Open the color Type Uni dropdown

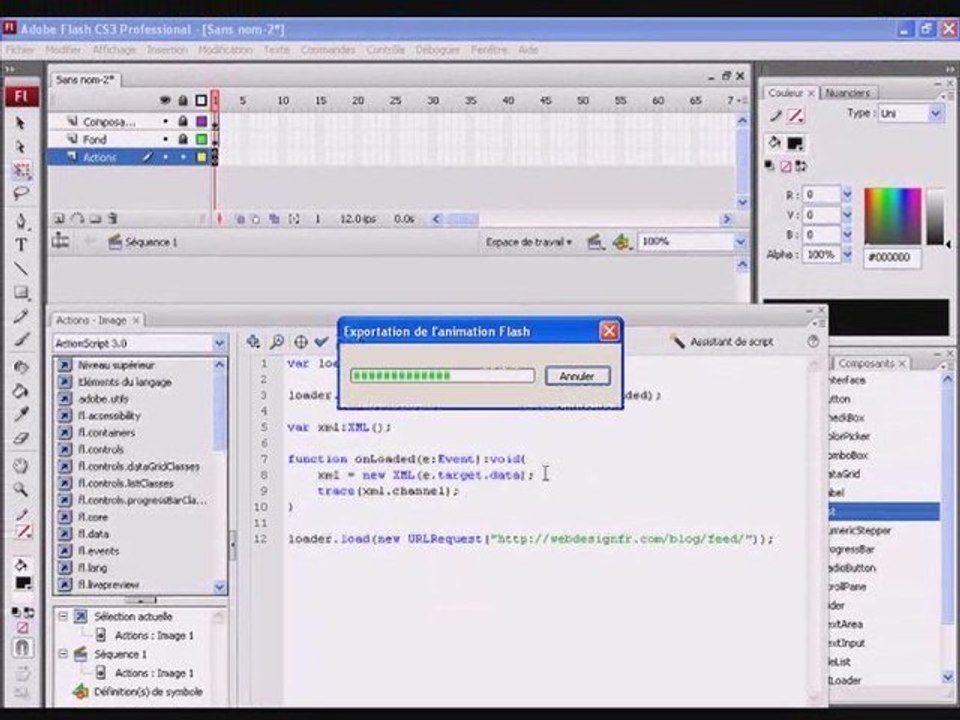coord(936,113)
